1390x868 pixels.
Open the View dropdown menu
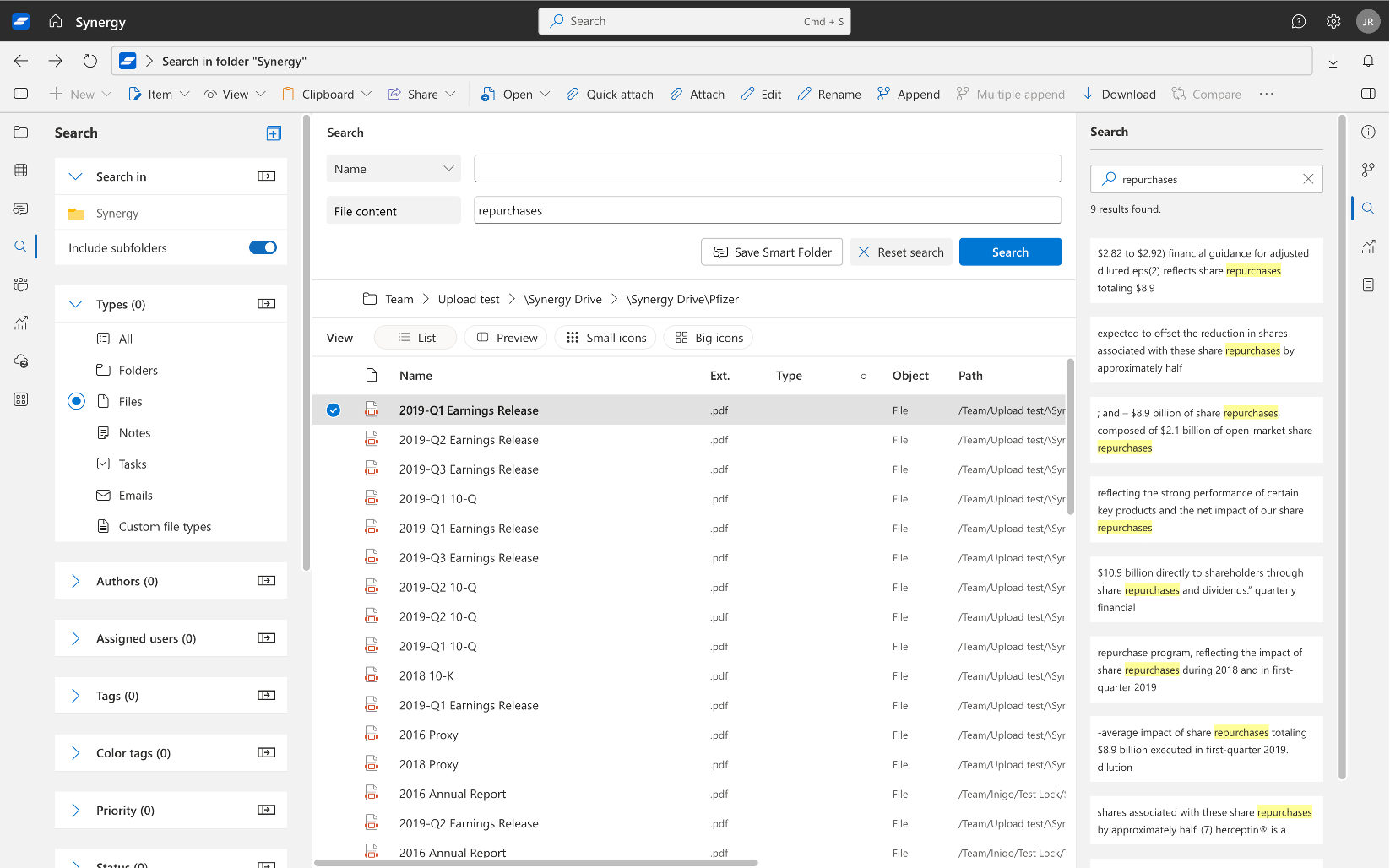click(235, 94)
